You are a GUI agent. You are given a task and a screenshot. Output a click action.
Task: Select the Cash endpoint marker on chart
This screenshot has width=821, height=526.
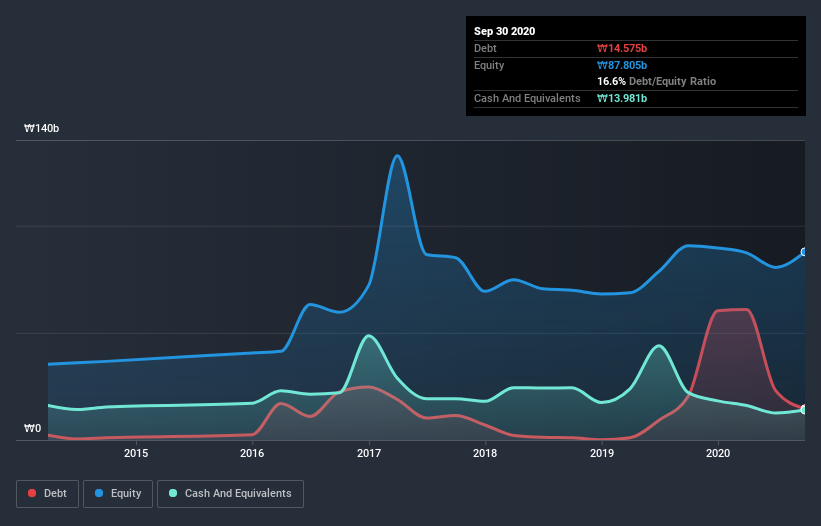(x=804, y=409)
